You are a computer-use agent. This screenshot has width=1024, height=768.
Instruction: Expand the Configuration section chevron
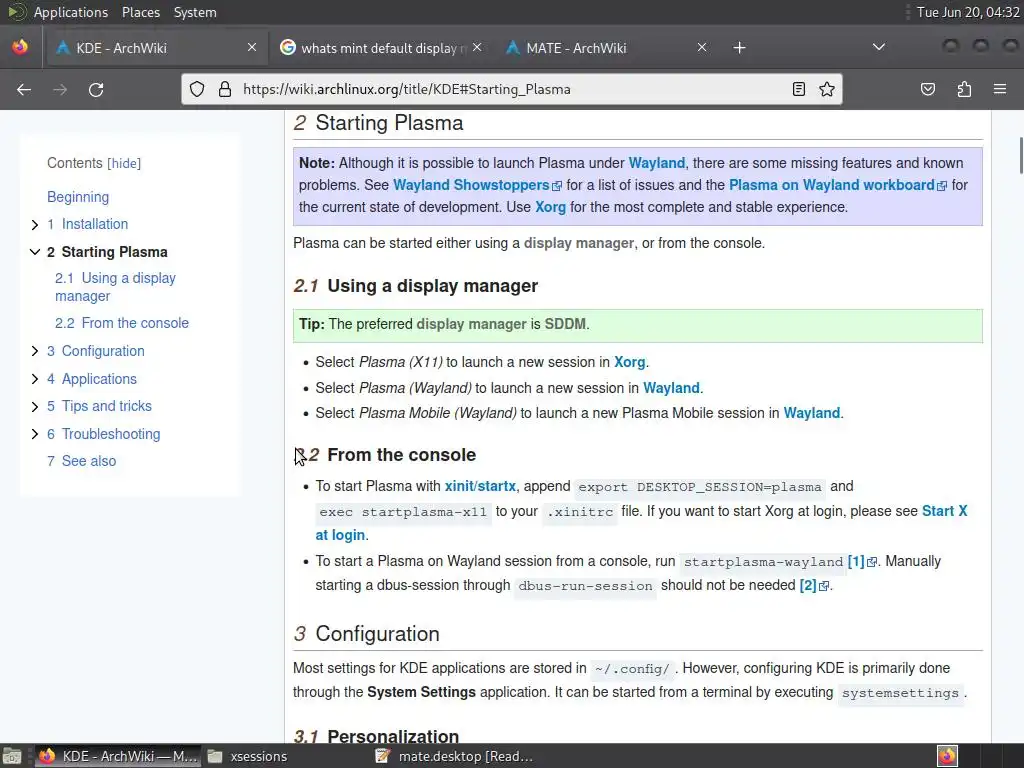(x=35, y=351)
